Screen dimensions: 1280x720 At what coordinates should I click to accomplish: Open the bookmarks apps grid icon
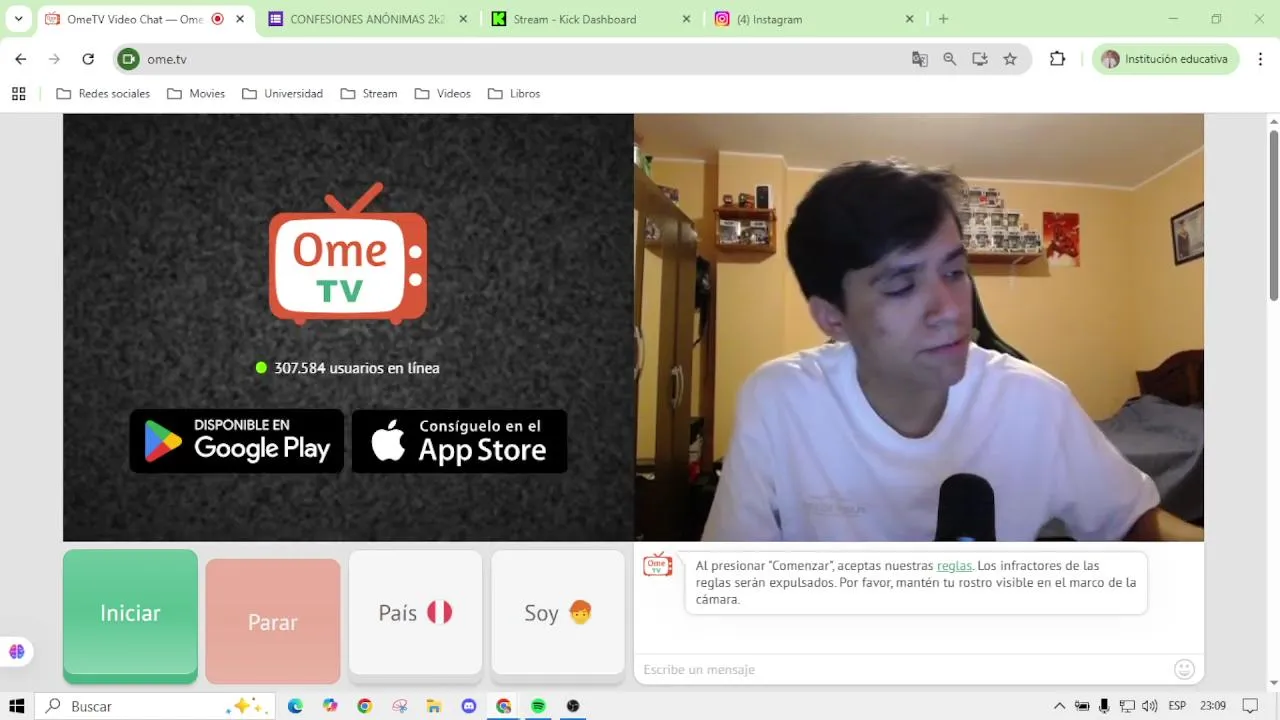(x=18, y=94)
